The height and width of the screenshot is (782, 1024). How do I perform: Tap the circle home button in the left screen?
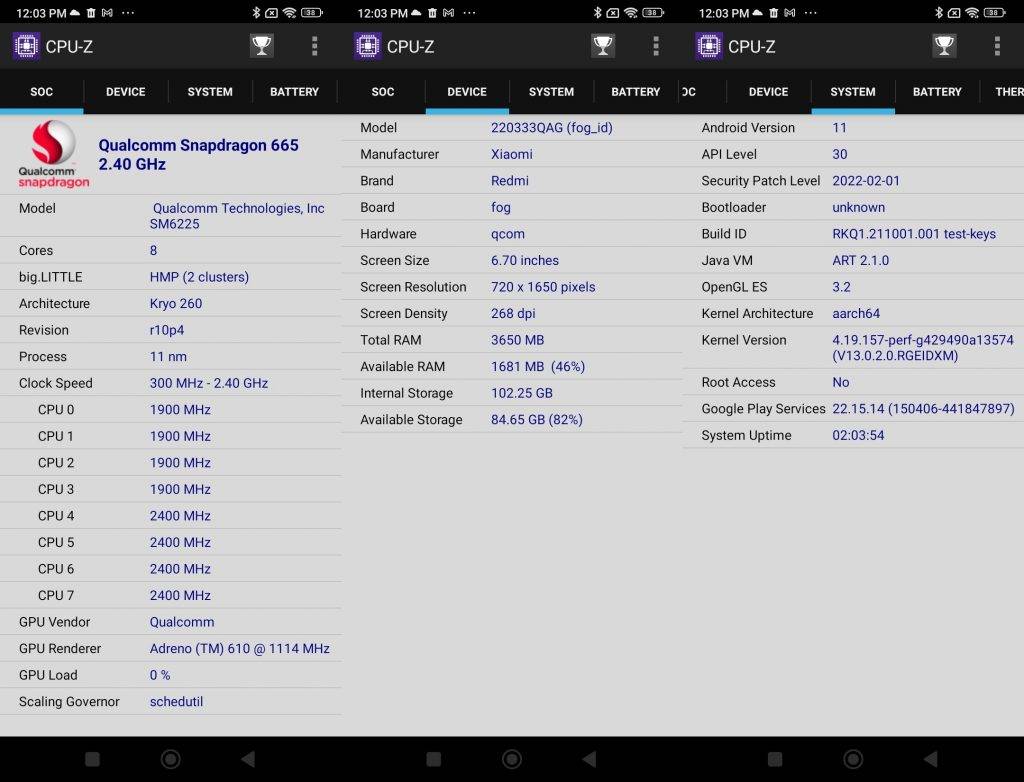[x=170, y=759]
